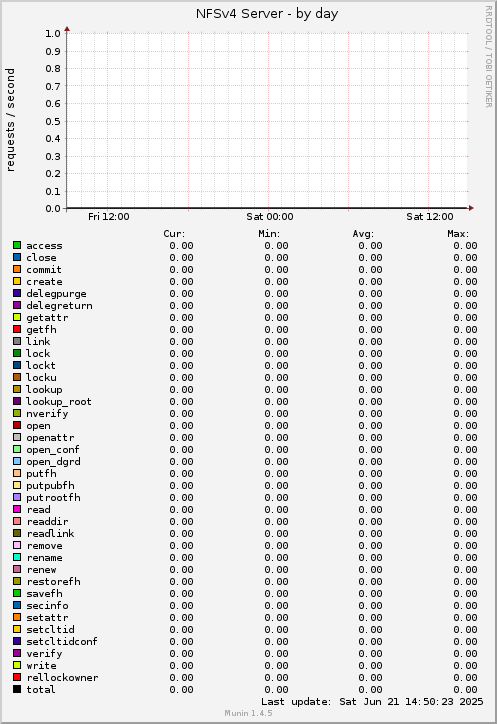Select the black total legend swatch

pyautogui.click(x=17, y=689)
